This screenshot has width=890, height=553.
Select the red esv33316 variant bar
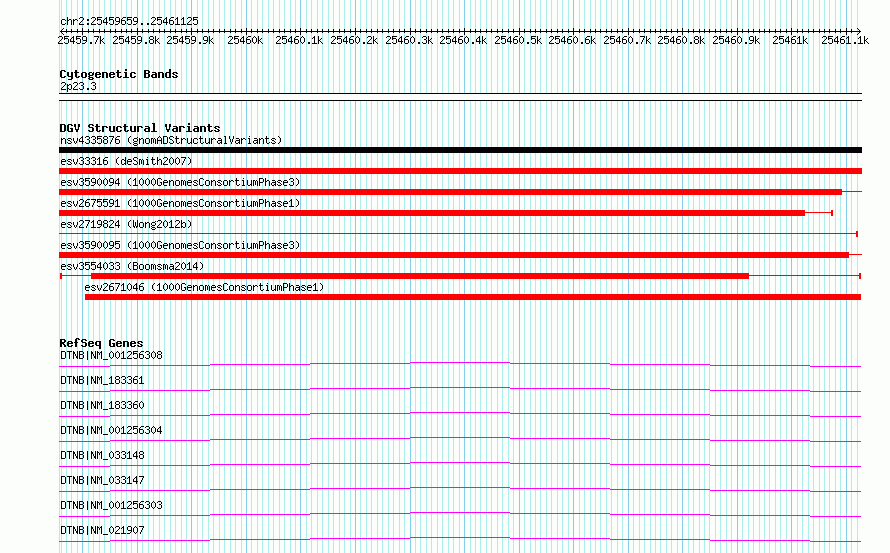tap(460, 171)
